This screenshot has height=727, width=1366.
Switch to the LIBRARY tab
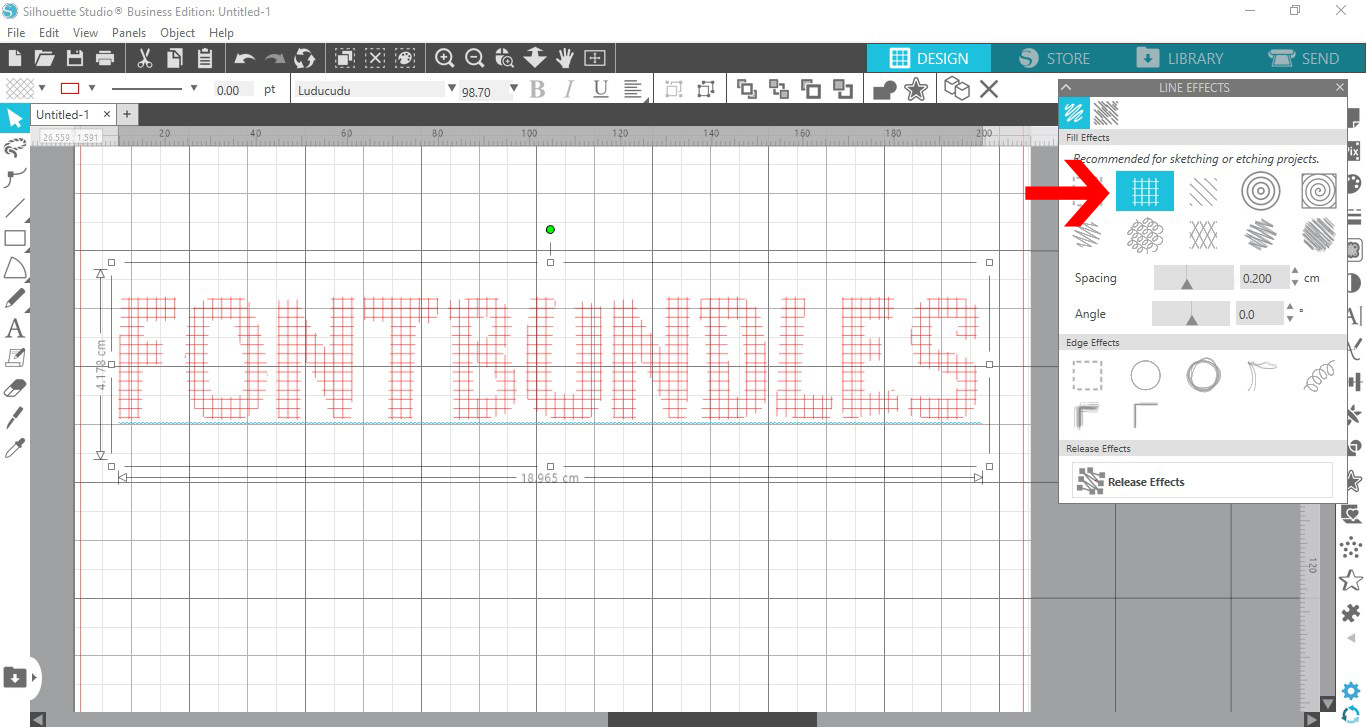point(1180,58)
